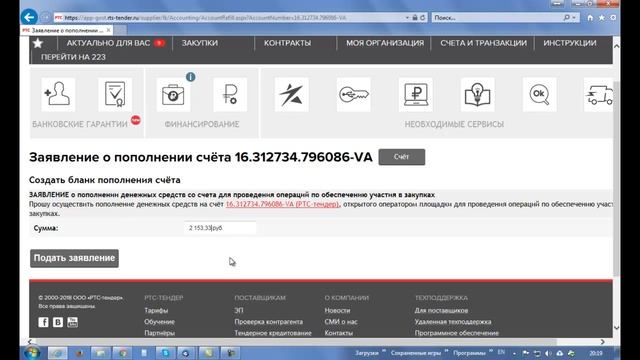
Task: Click the vertical scrollbar down arrow
Action: point(616,328)
